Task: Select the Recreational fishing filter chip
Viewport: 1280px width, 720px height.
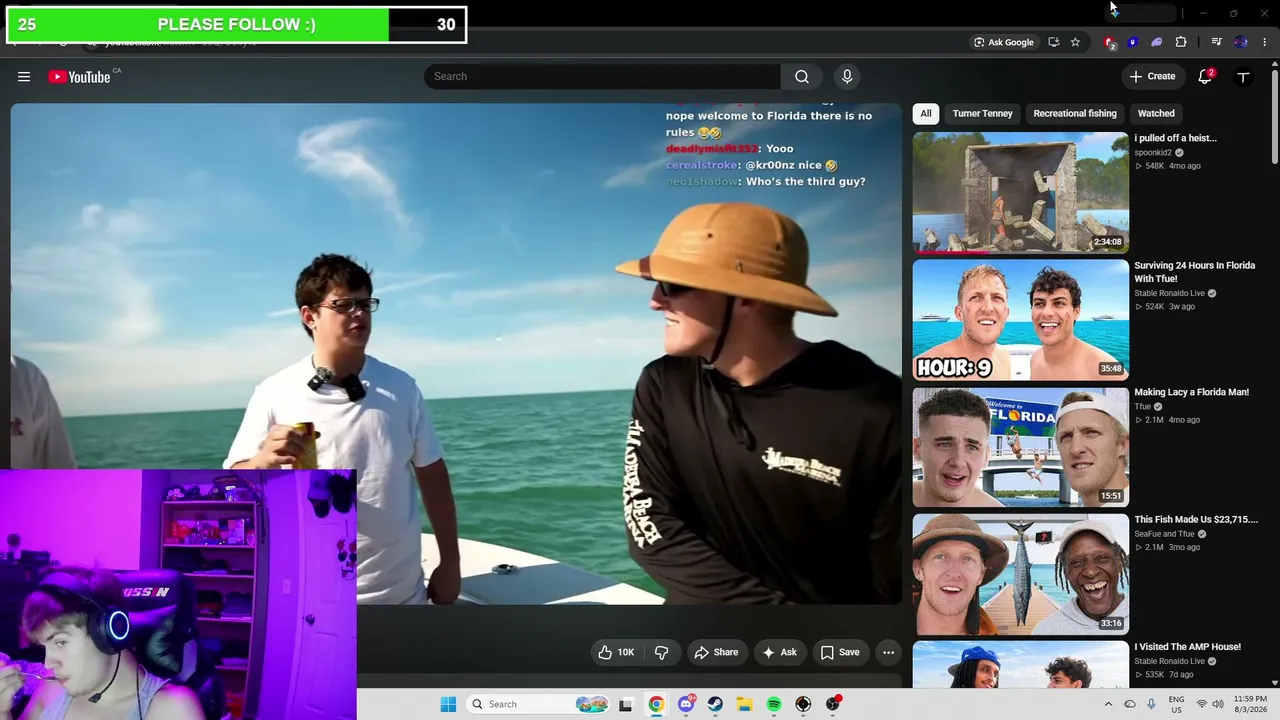Action: click(x=1075, y=114)
